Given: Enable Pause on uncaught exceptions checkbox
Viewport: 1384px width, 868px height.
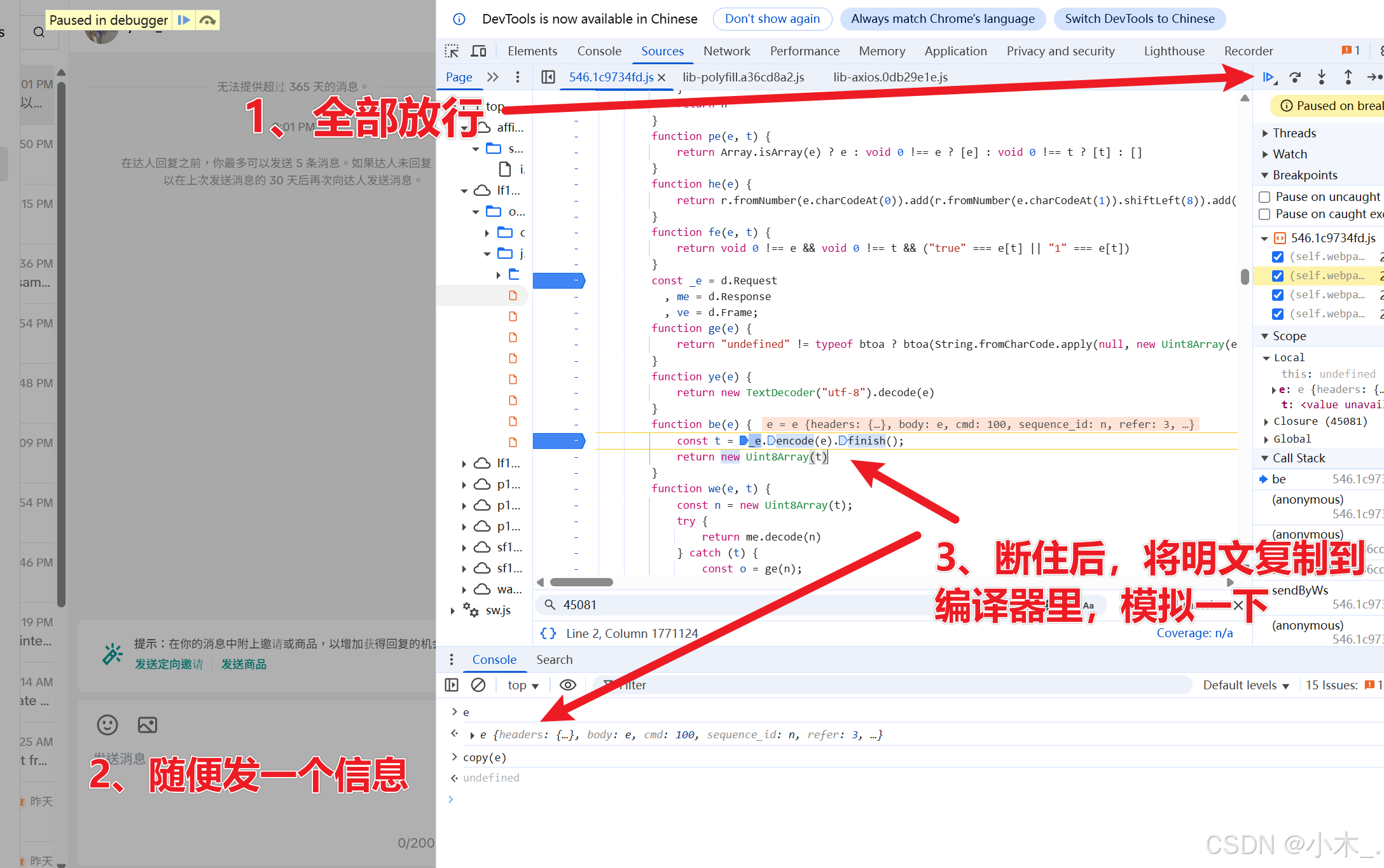Looking at the screenshot, I should click(1264, 197).
